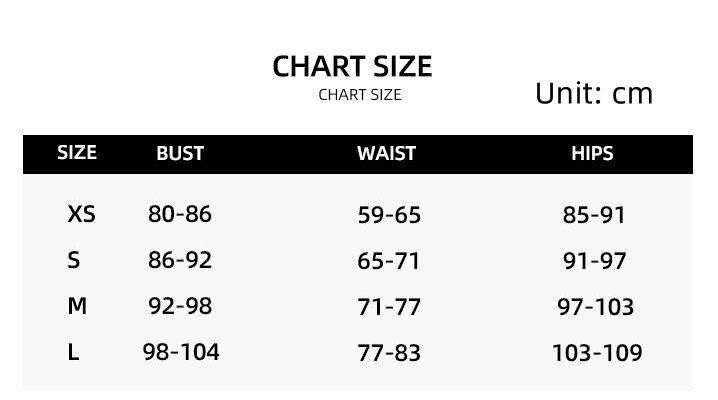Viewport: 718px width, 400px height.
Task: Select the WAIST column header
Action: pos(386,154)
